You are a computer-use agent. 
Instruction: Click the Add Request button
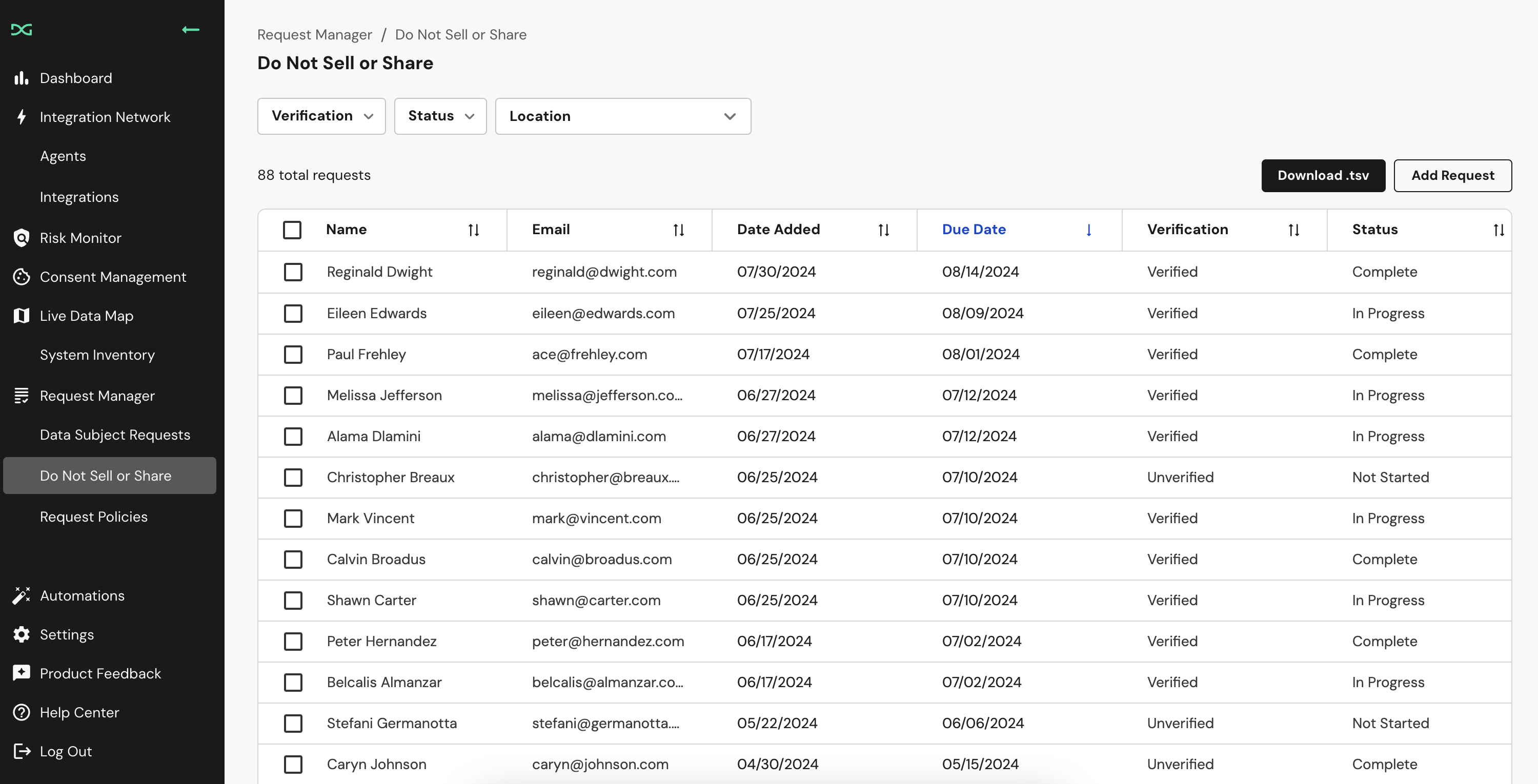click(1453, 175)
